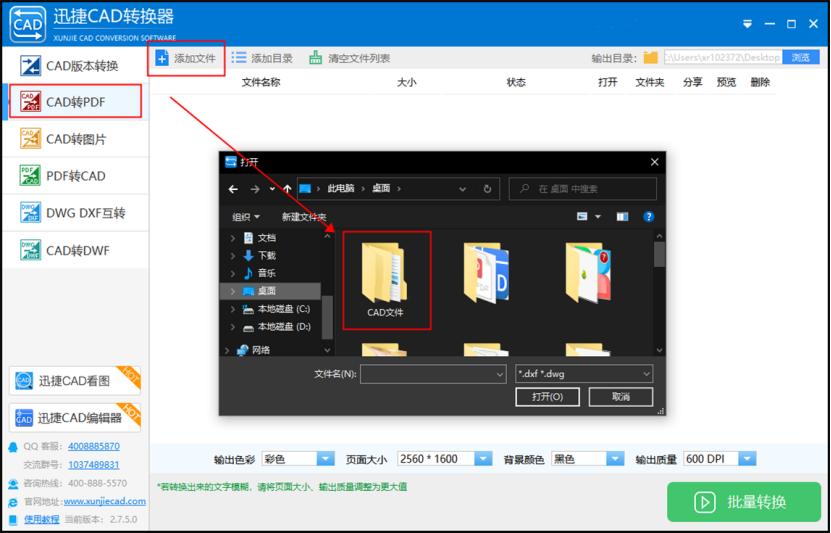Click the dialog refresh icon
This screenshot has height=533, width=831.
[487, 189]
